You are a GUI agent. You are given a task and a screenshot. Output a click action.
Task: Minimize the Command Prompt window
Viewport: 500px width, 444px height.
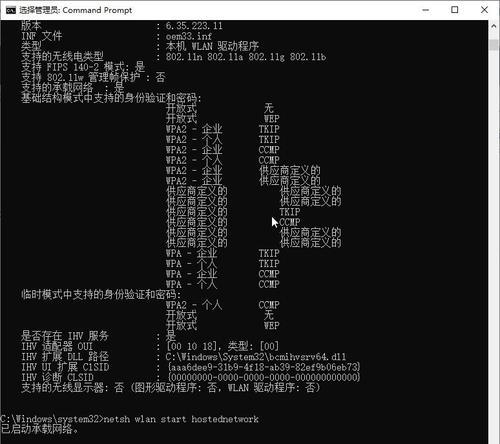click(425, 10)
